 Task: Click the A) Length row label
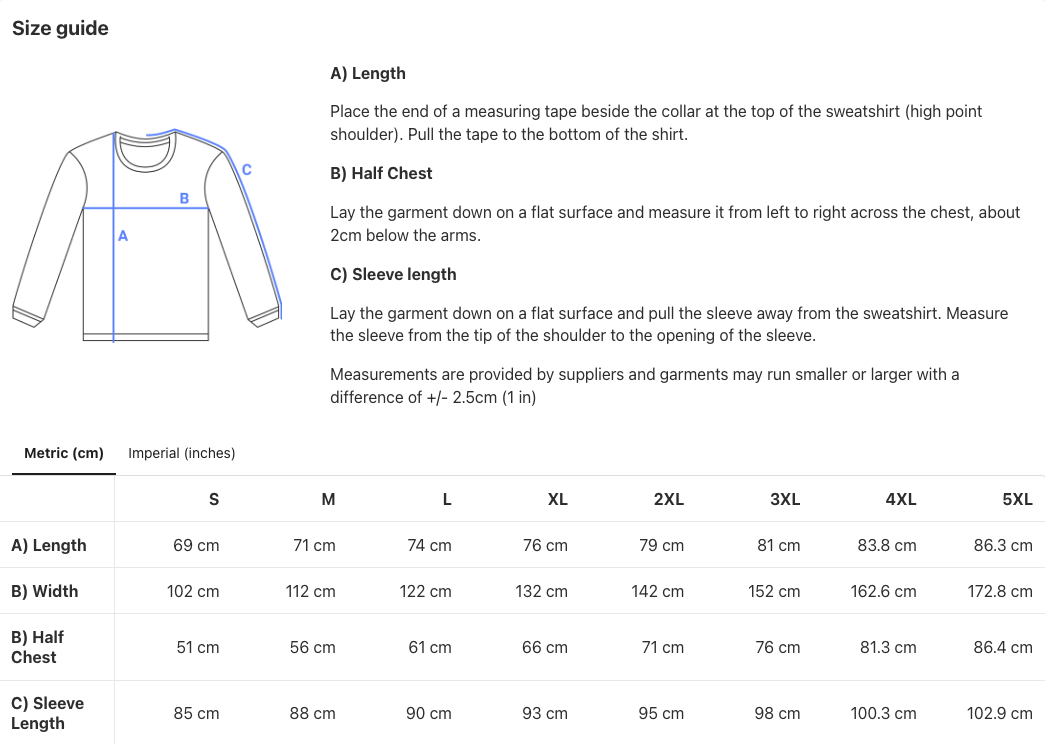click(49, 545)
